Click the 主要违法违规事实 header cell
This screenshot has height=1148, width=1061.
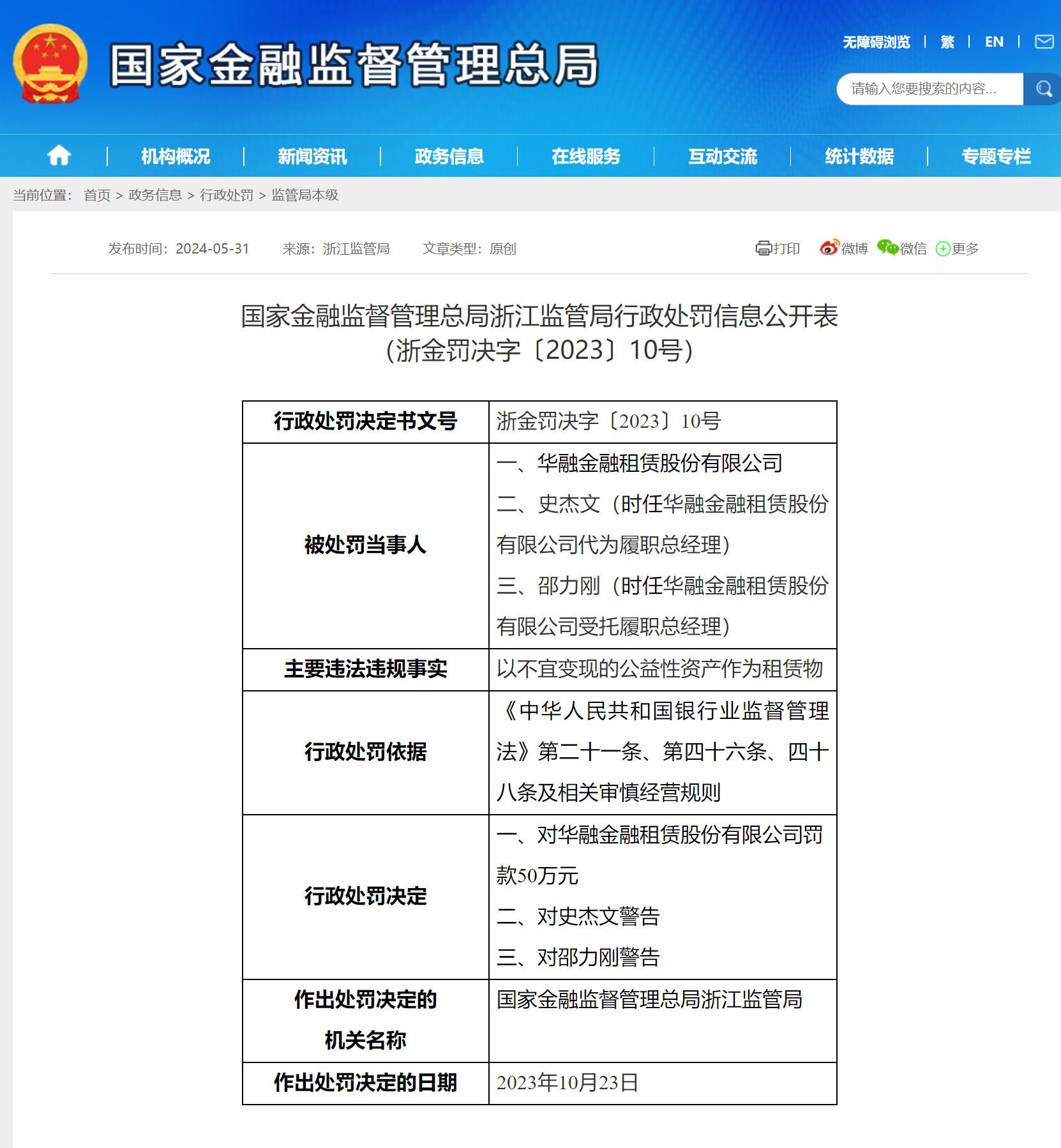click(365, 669)
